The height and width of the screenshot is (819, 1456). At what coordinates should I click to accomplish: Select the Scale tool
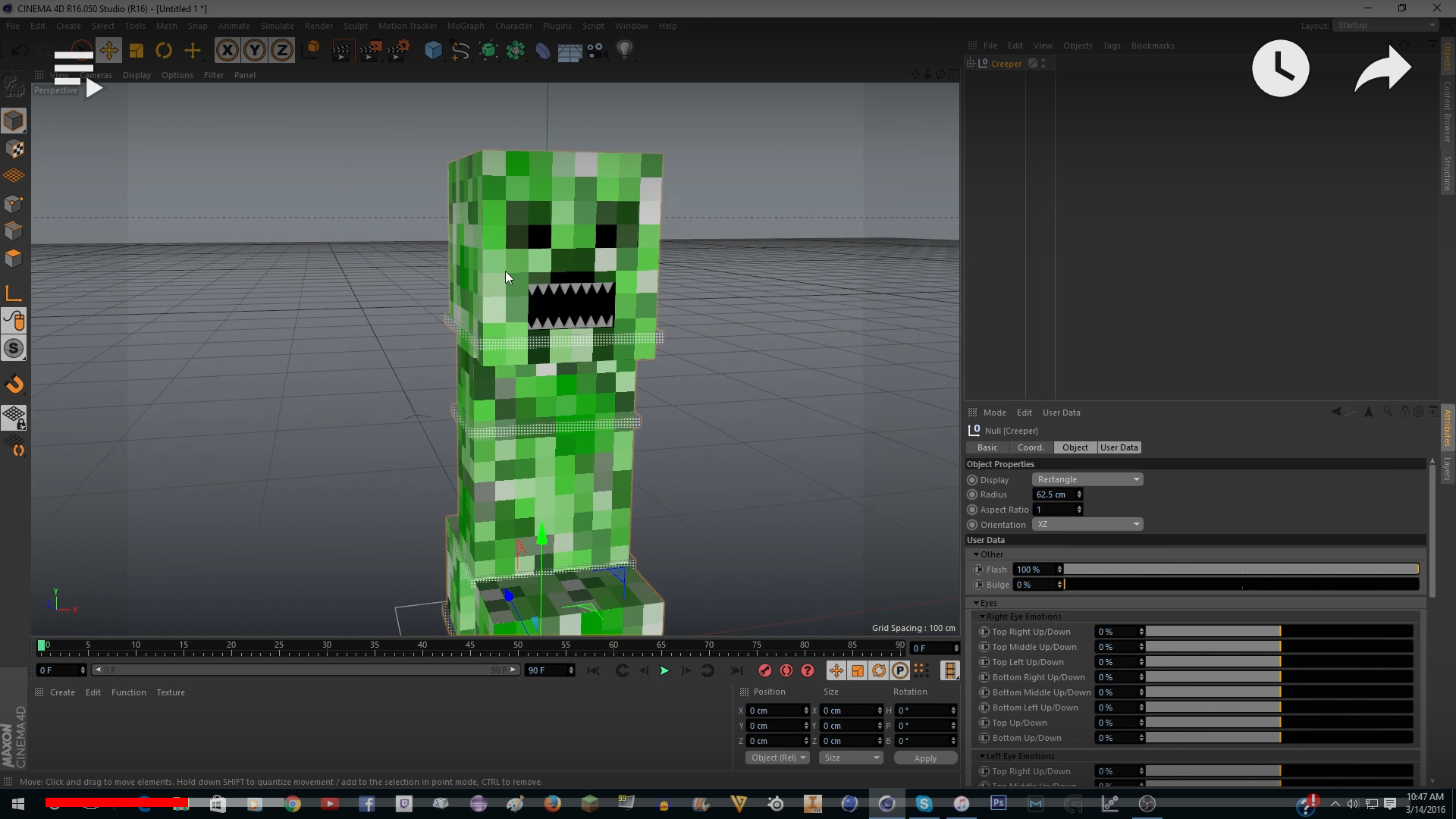(x=136, y=51)
